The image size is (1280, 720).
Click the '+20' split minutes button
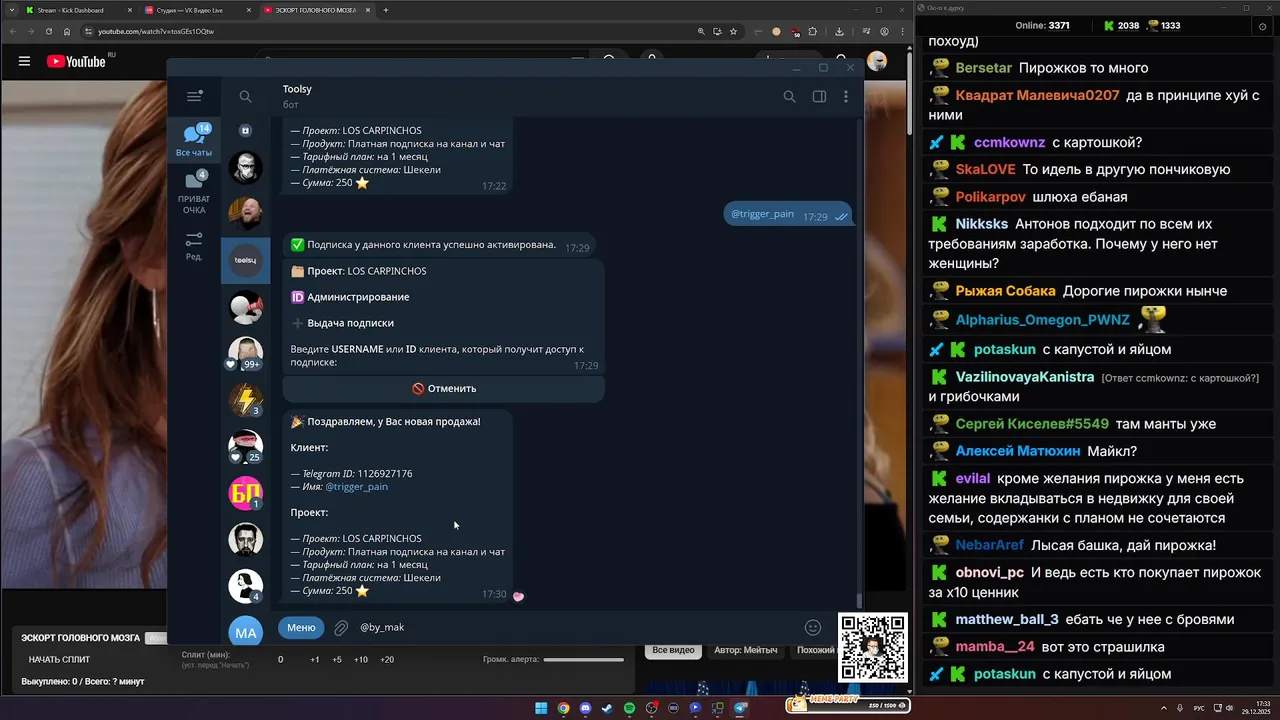click(387, 660)
